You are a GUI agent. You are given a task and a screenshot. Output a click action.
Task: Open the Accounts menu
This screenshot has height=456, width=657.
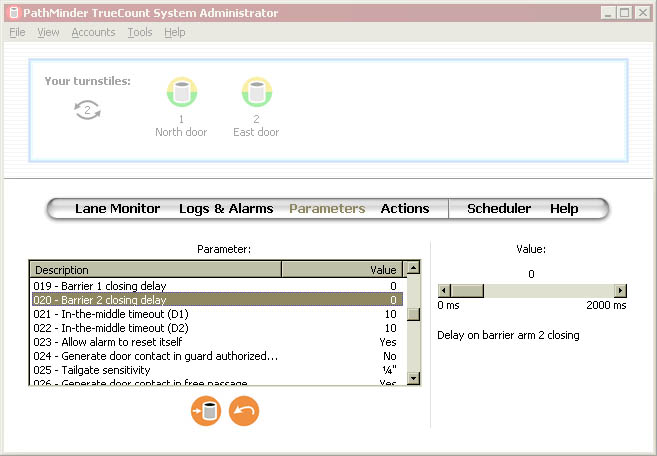pyautogui.click(x=93, y=32)
